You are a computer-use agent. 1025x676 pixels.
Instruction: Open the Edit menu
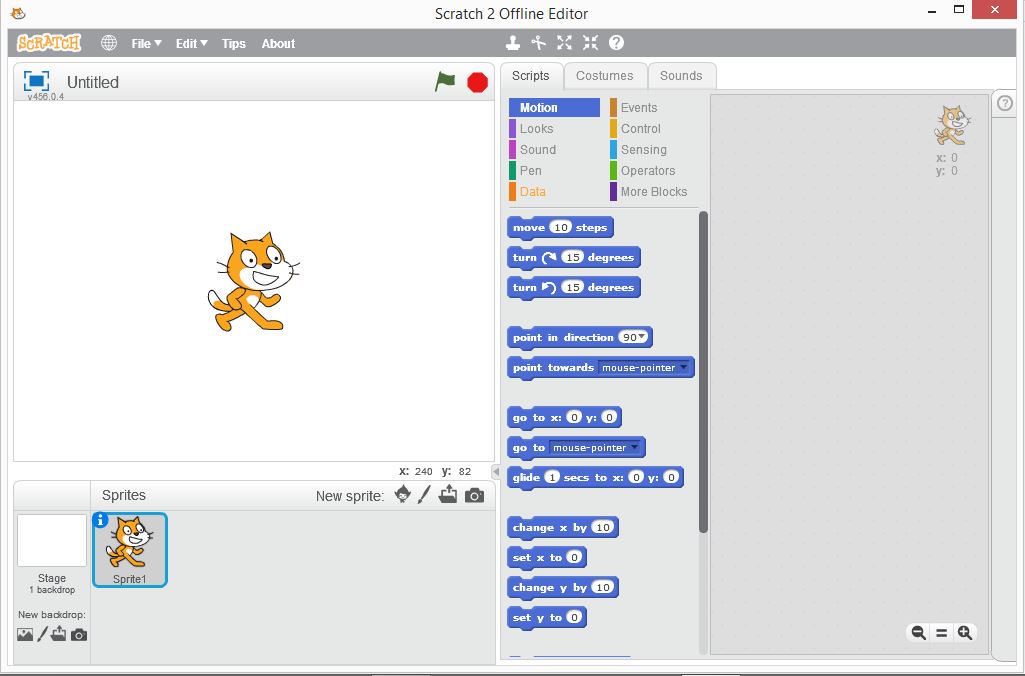pyautogui.click(x=190, y=43)
